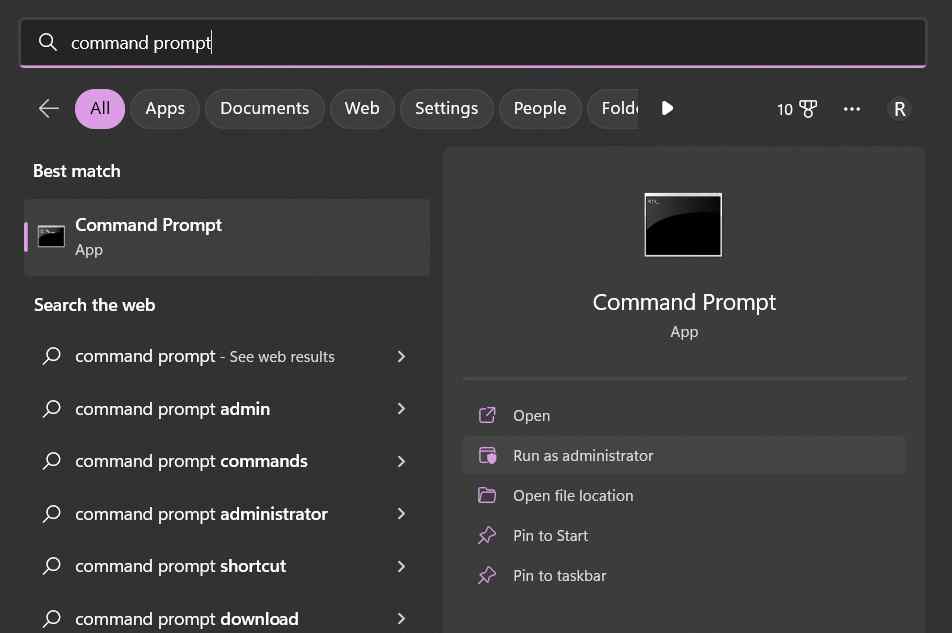This screenshot has width=952, height=633.
Task: Show more filter tabs with play arrow
Action: [667, 109]
